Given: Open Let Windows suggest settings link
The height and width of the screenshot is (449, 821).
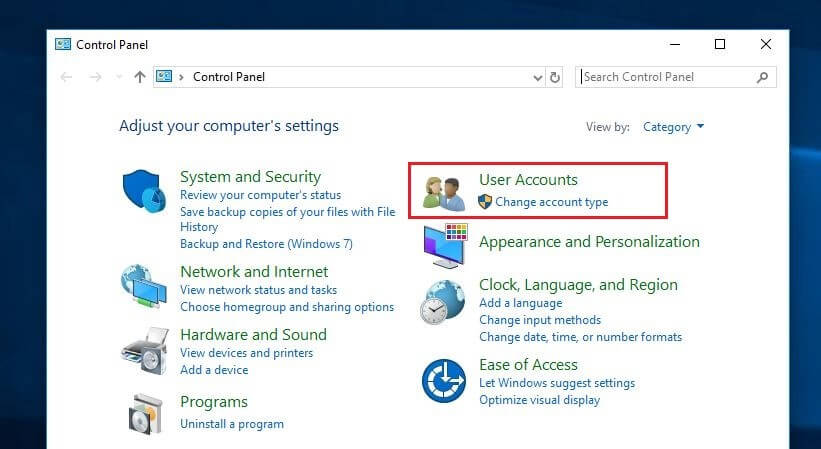Looking at the screenshot, I should [556, 383].
